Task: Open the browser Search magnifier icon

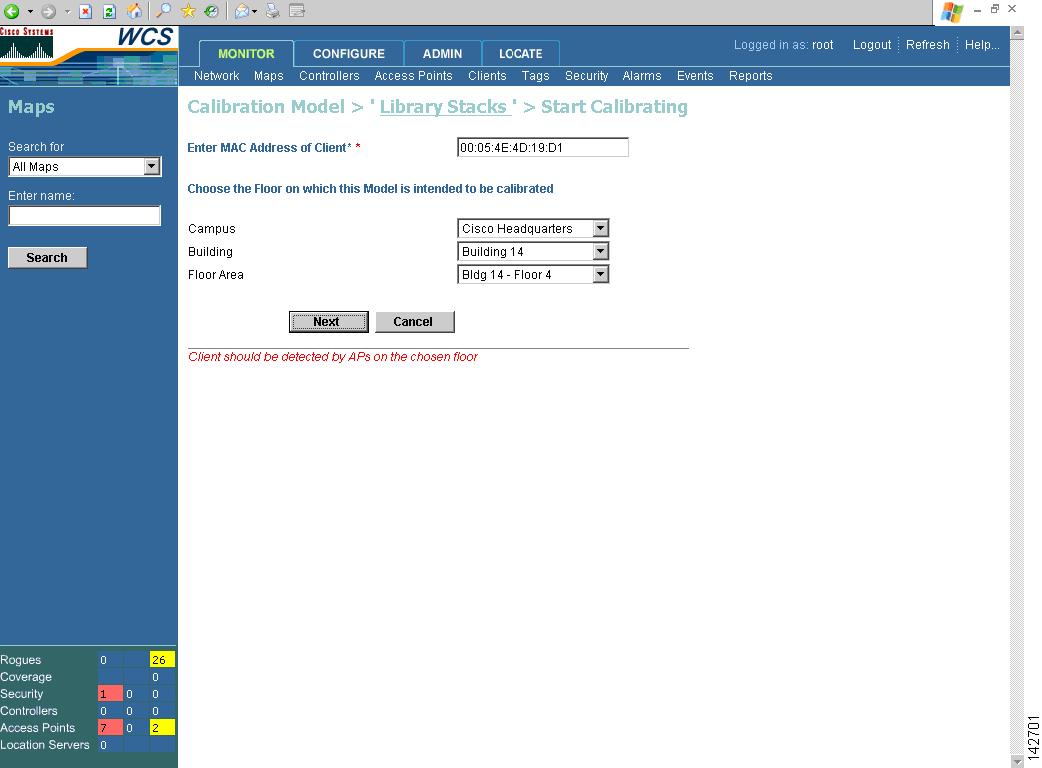Action: (163, 11)
